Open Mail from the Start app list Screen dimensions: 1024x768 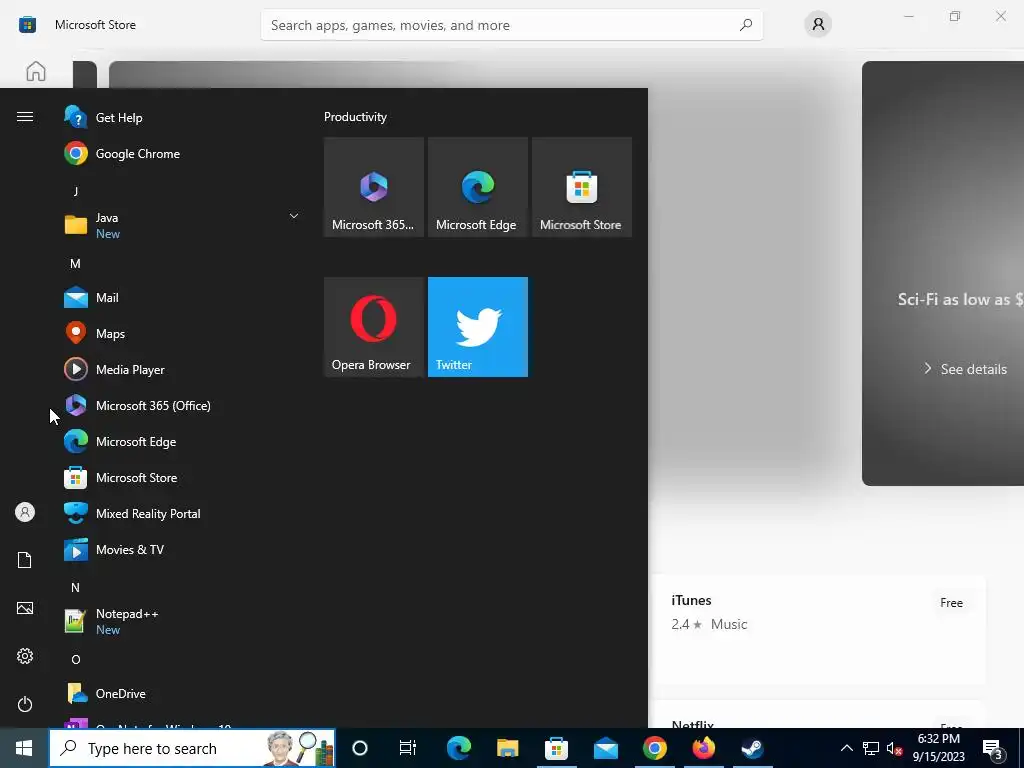click(x=182, y=298)
